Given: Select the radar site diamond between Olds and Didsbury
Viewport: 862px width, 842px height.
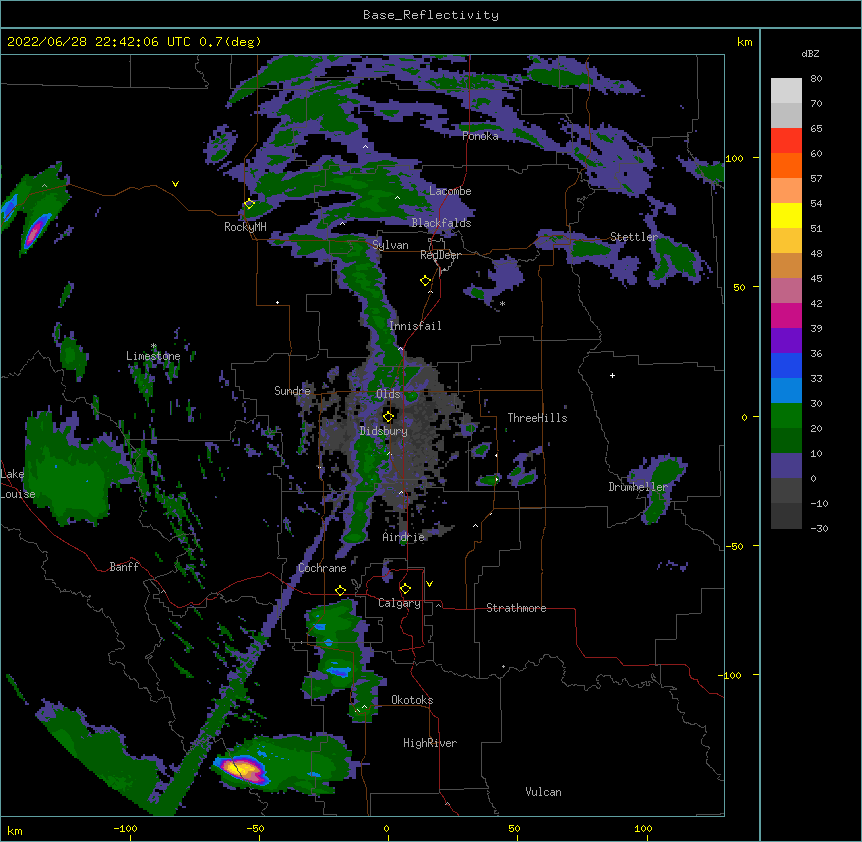Looking at the screenshot, I should tap(388, 417).
